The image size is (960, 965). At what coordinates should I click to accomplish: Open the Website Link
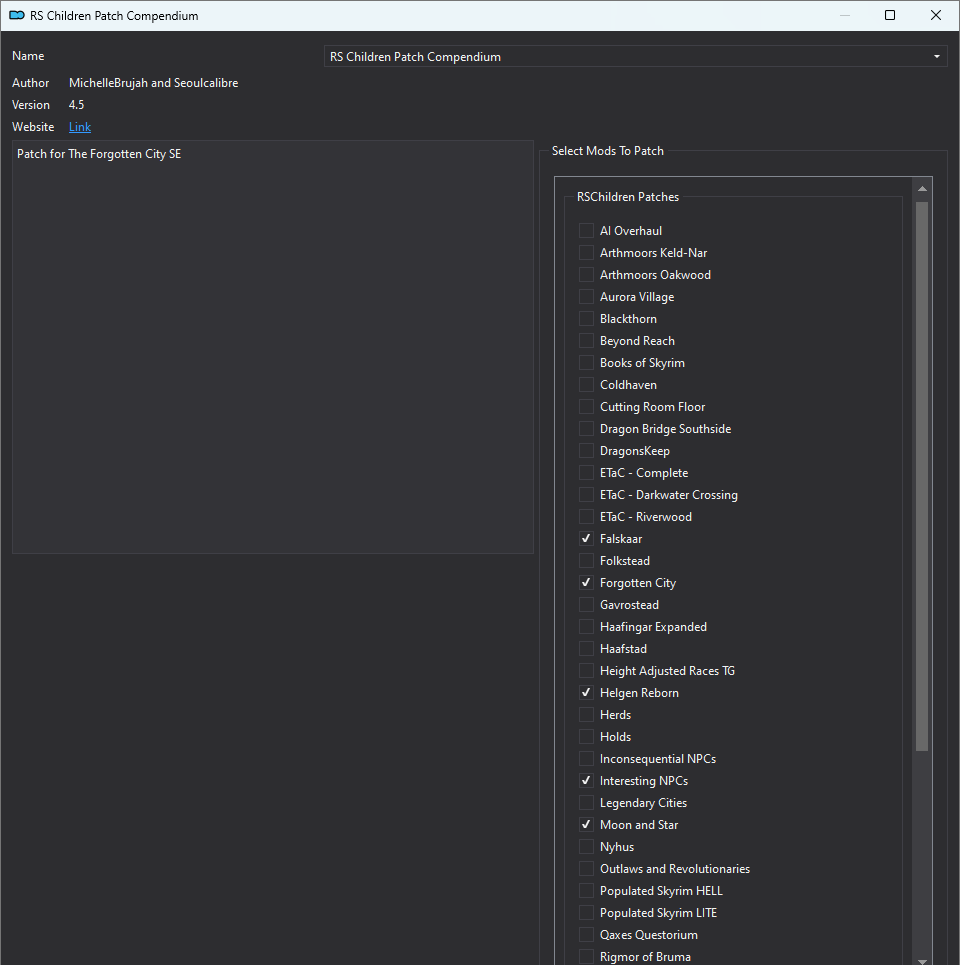pyautogui.click(x=80, y=127)
